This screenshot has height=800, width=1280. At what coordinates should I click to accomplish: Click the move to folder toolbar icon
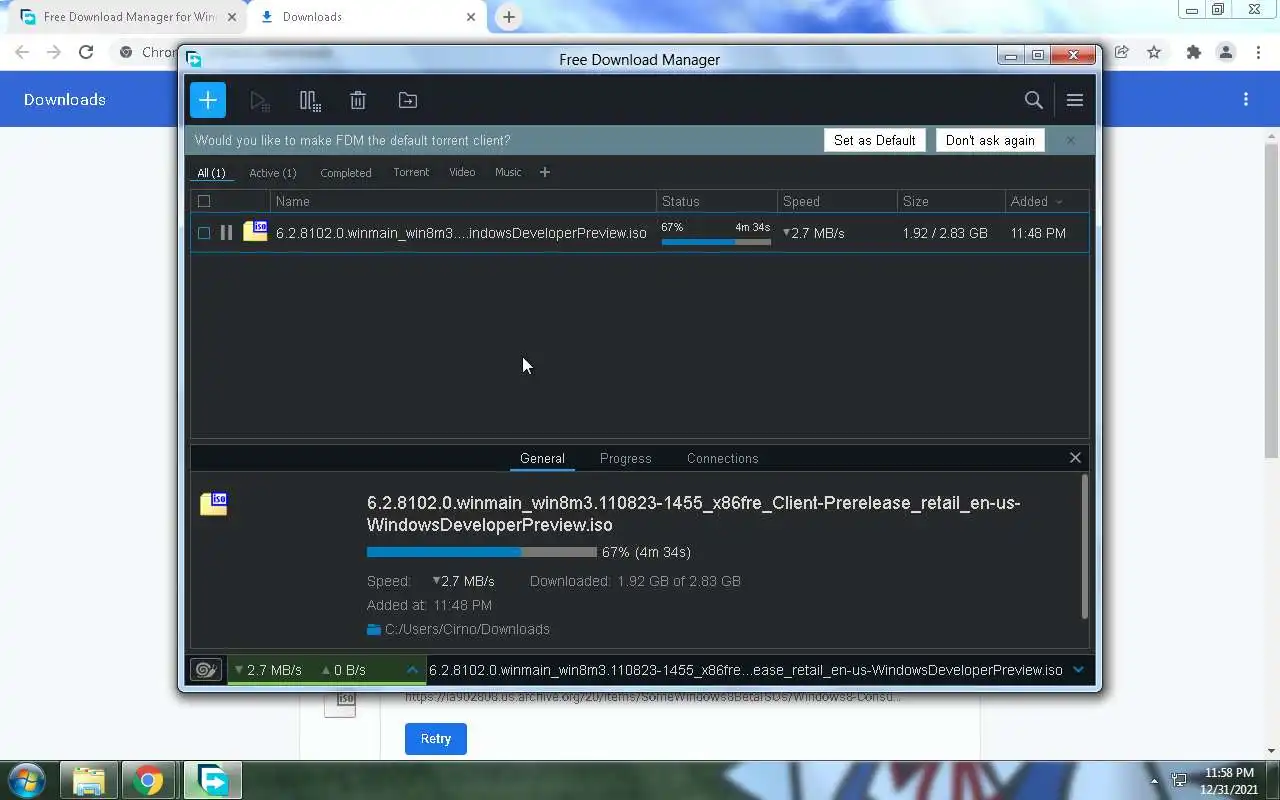click(408, 100)
